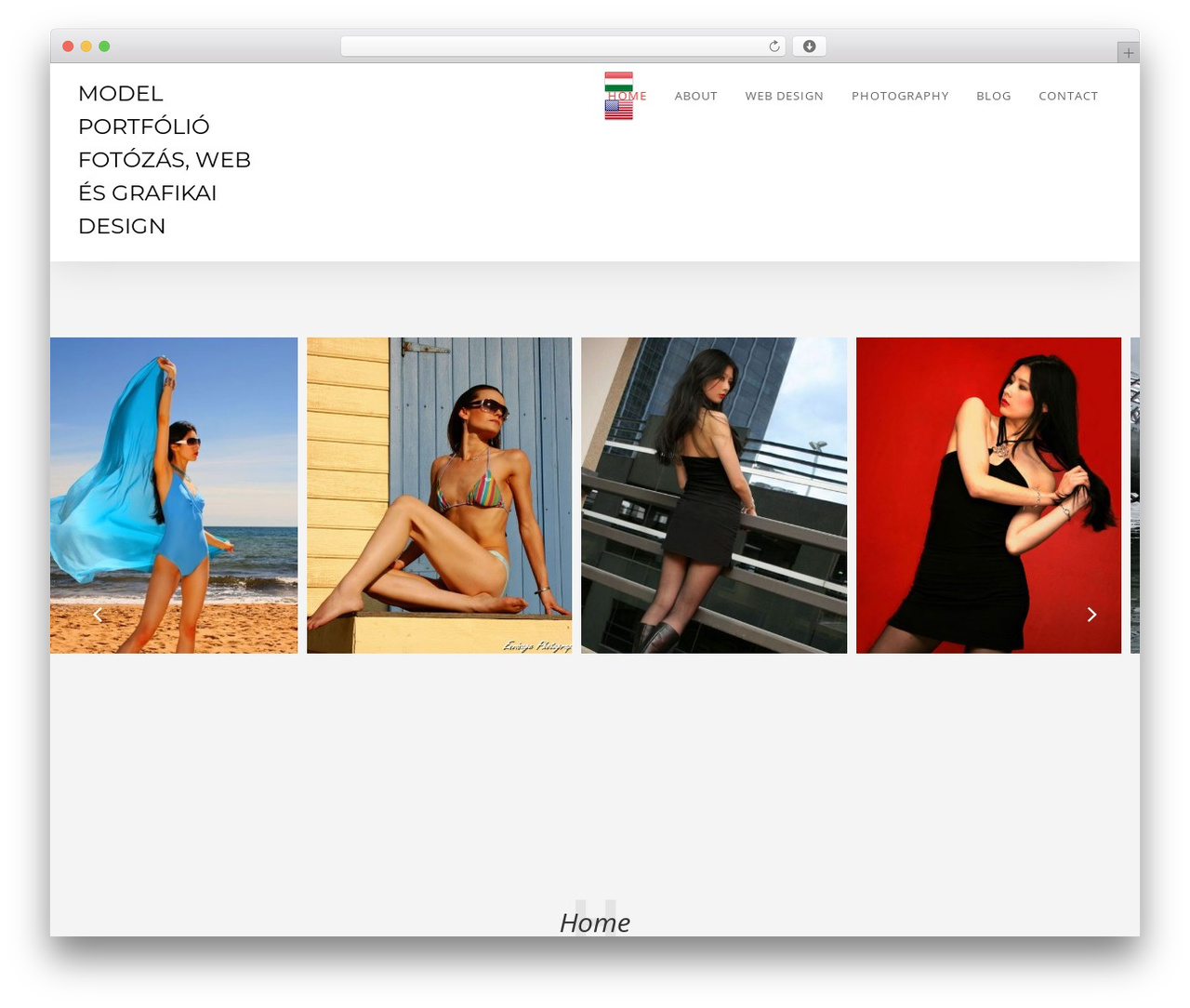
Task: Open the bikini model beach hut photo
Action: point(440,496)
